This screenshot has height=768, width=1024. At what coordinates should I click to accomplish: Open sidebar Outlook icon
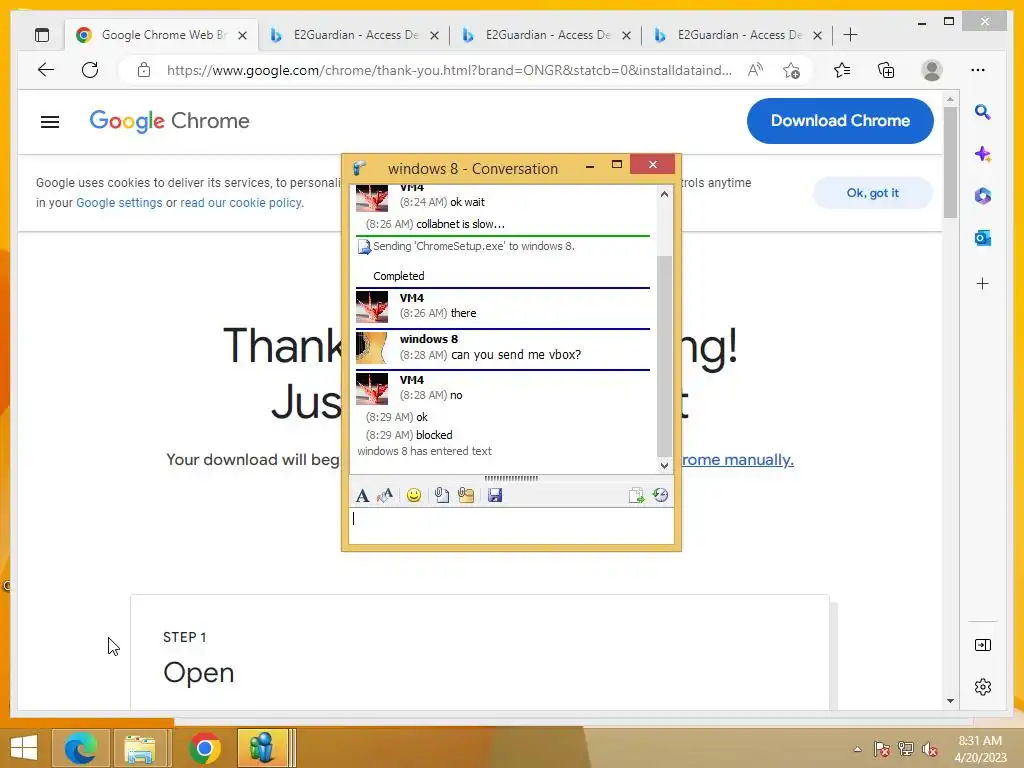(982, 238)
